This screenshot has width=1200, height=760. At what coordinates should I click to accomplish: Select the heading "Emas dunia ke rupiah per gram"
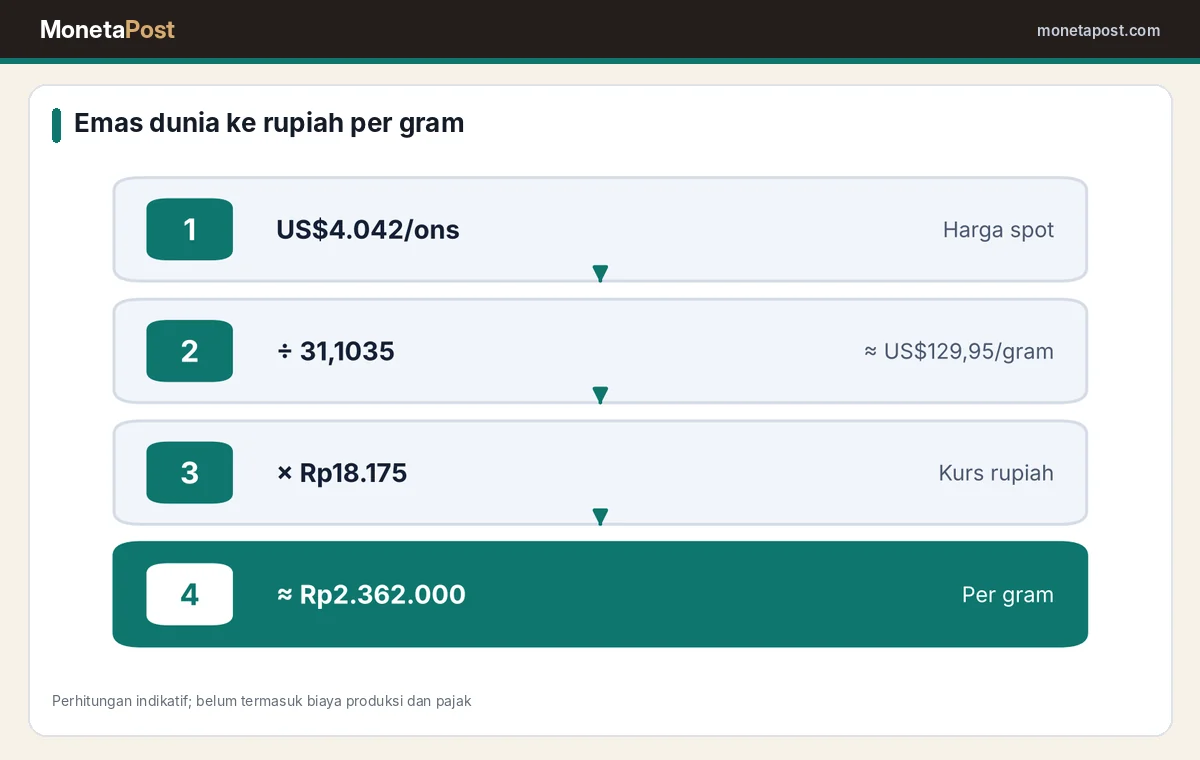coord(269,123)
